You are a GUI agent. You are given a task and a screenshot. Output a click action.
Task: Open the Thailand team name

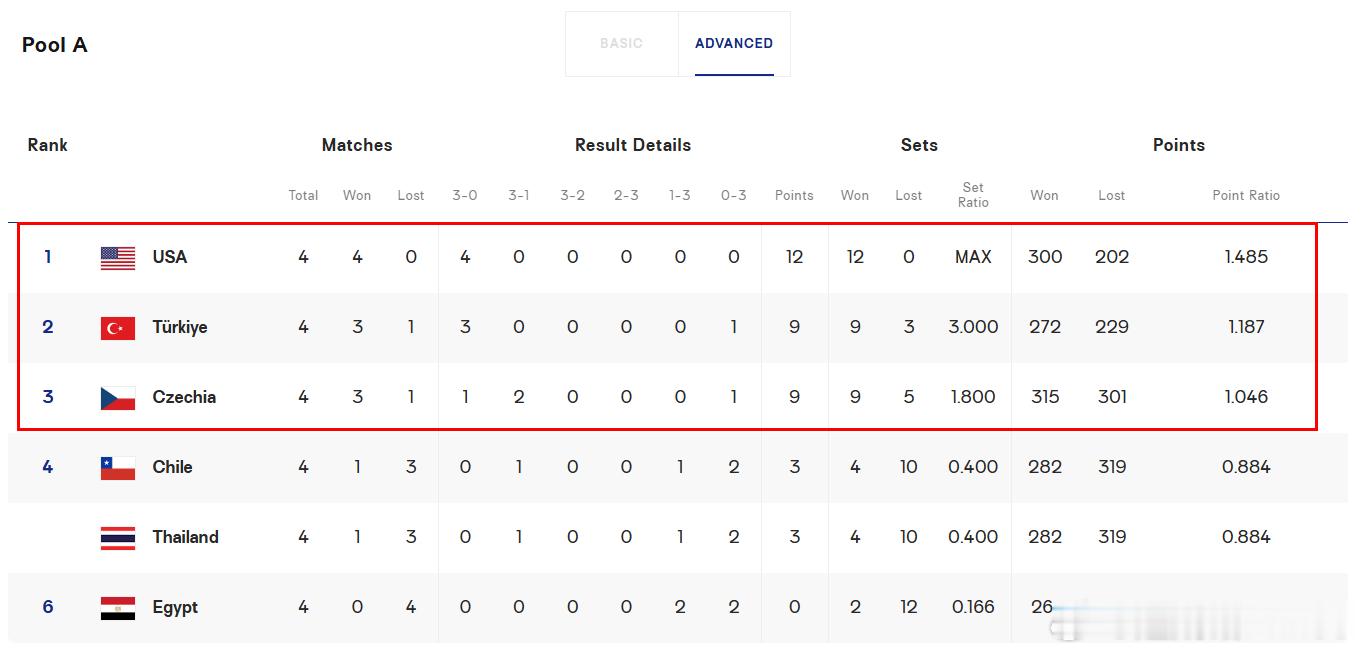click(x=185, y=537)
